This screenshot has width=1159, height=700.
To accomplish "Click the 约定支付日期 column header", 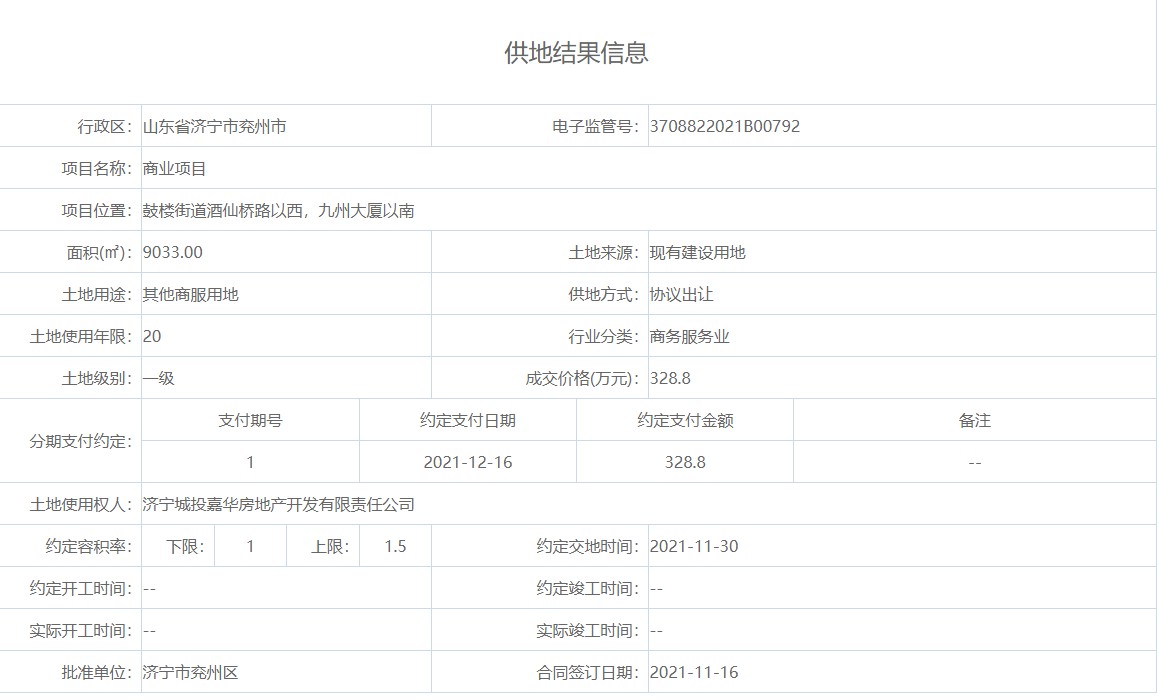I will pos(467,421).
